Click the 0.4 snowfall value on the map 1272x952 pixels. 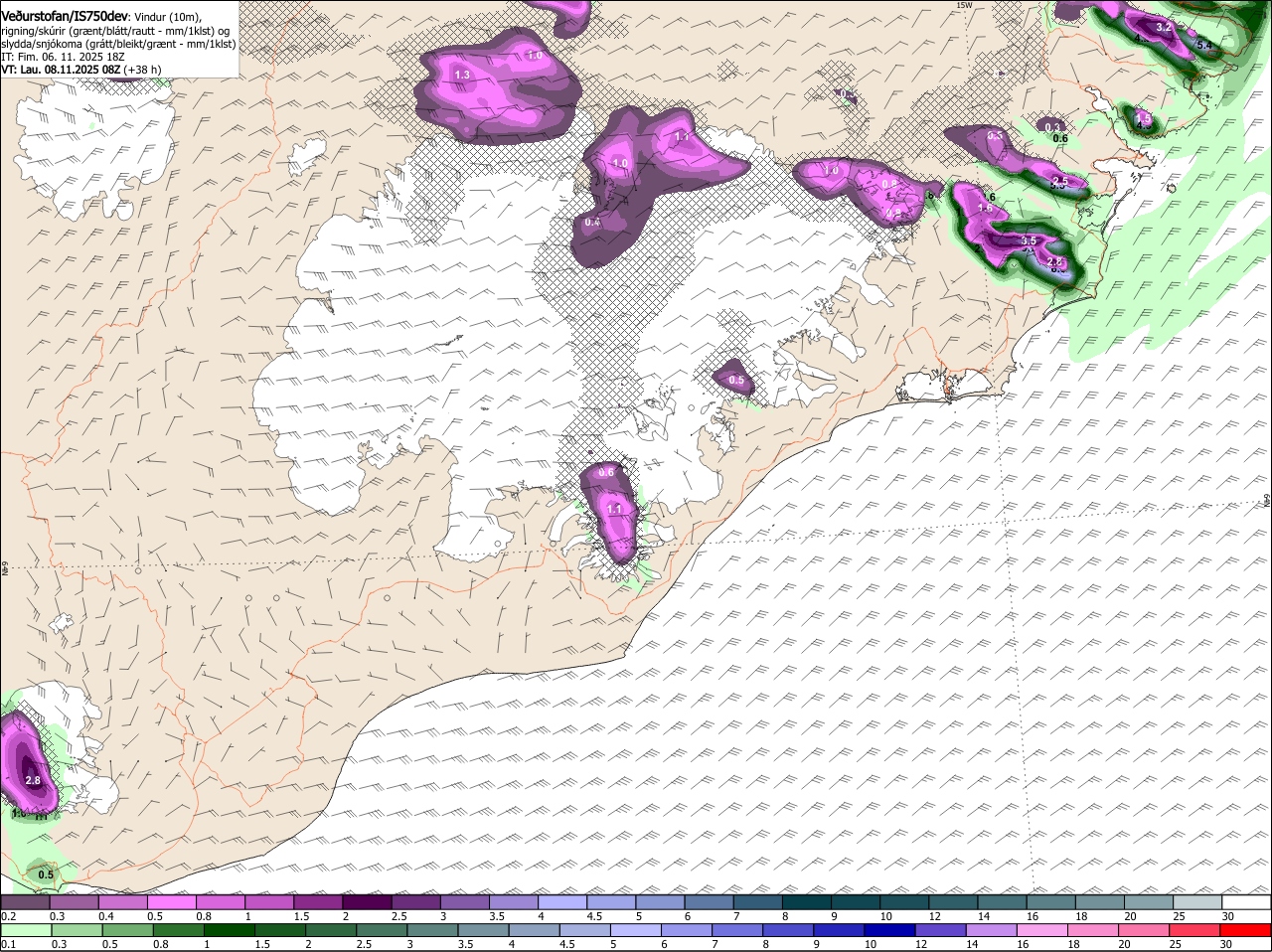[592, 222]
